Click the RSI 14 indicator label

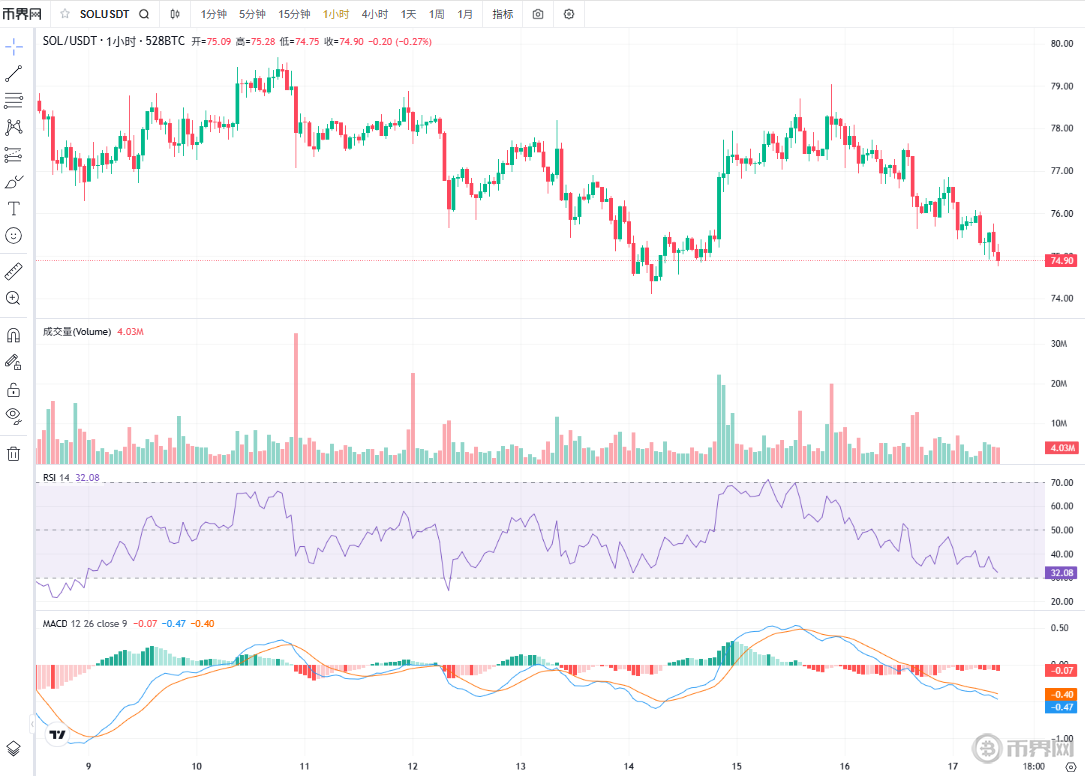tap(56, 478)
